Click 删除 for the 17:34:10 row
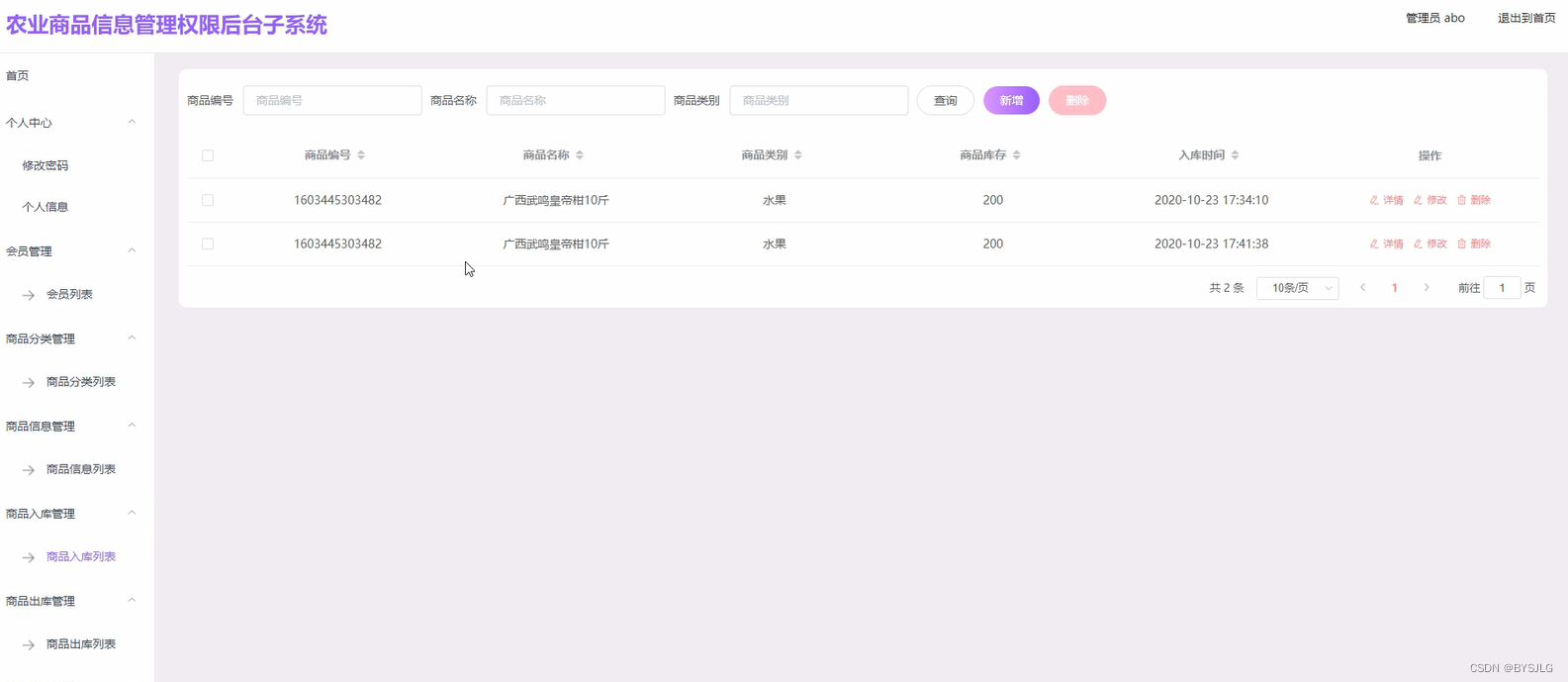1568x682 pixels. pyautogui.click(x=1474, y=200)
